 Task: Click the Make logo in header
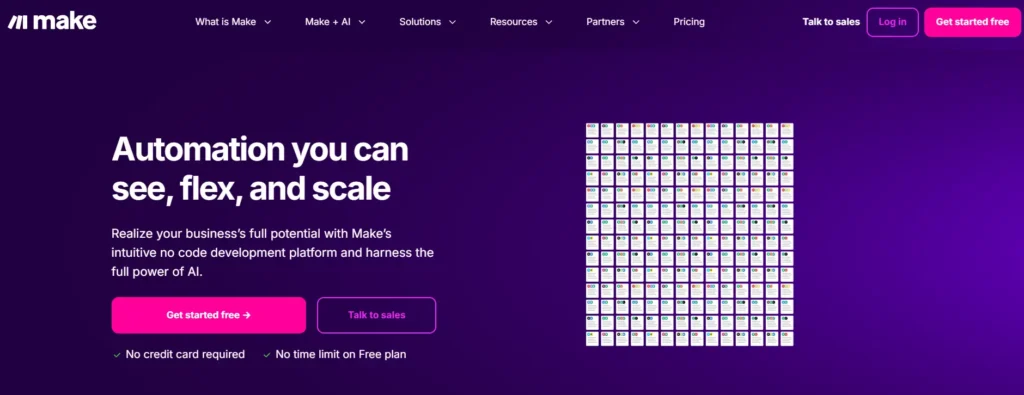[x=52, y=22]
